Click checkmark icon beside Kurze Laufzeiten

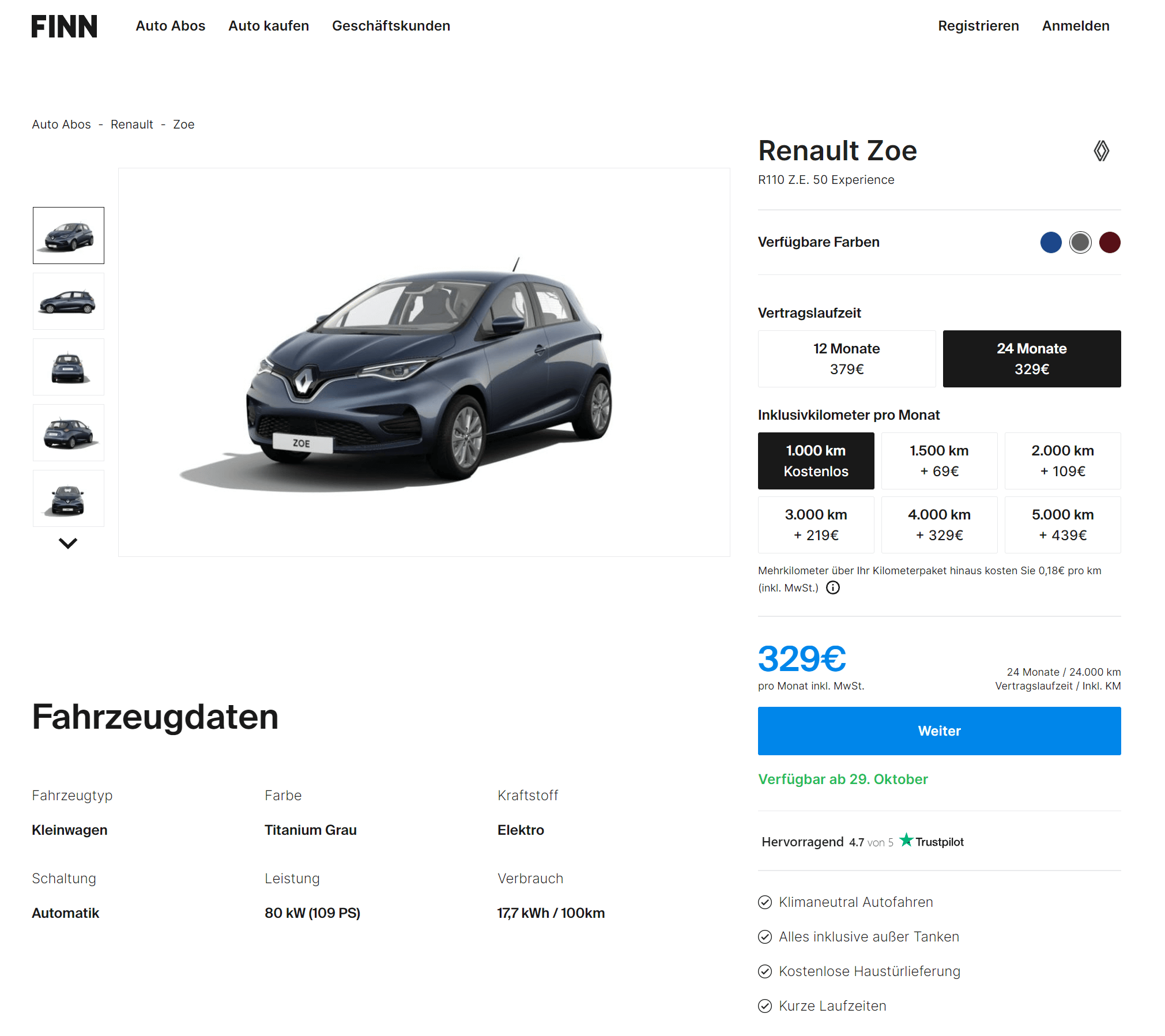[x=765, y=1006]
